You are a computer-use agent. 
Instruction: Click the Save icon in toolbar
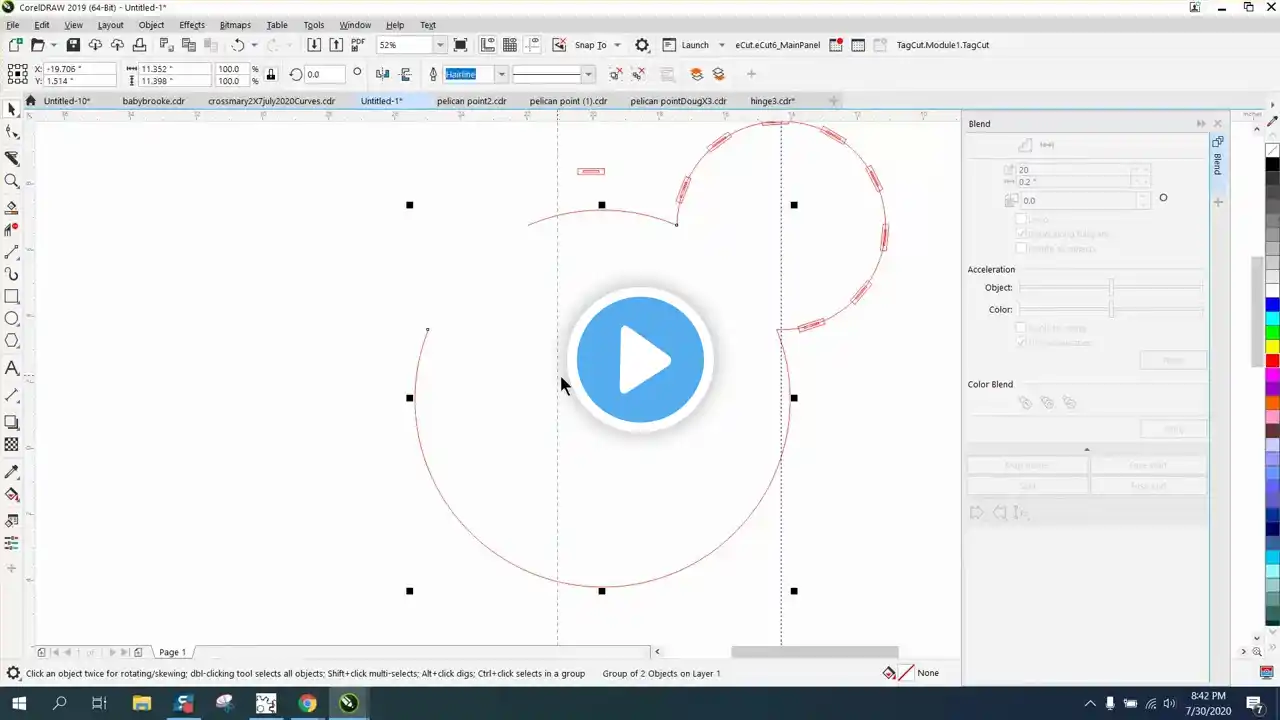pos(73,45)
